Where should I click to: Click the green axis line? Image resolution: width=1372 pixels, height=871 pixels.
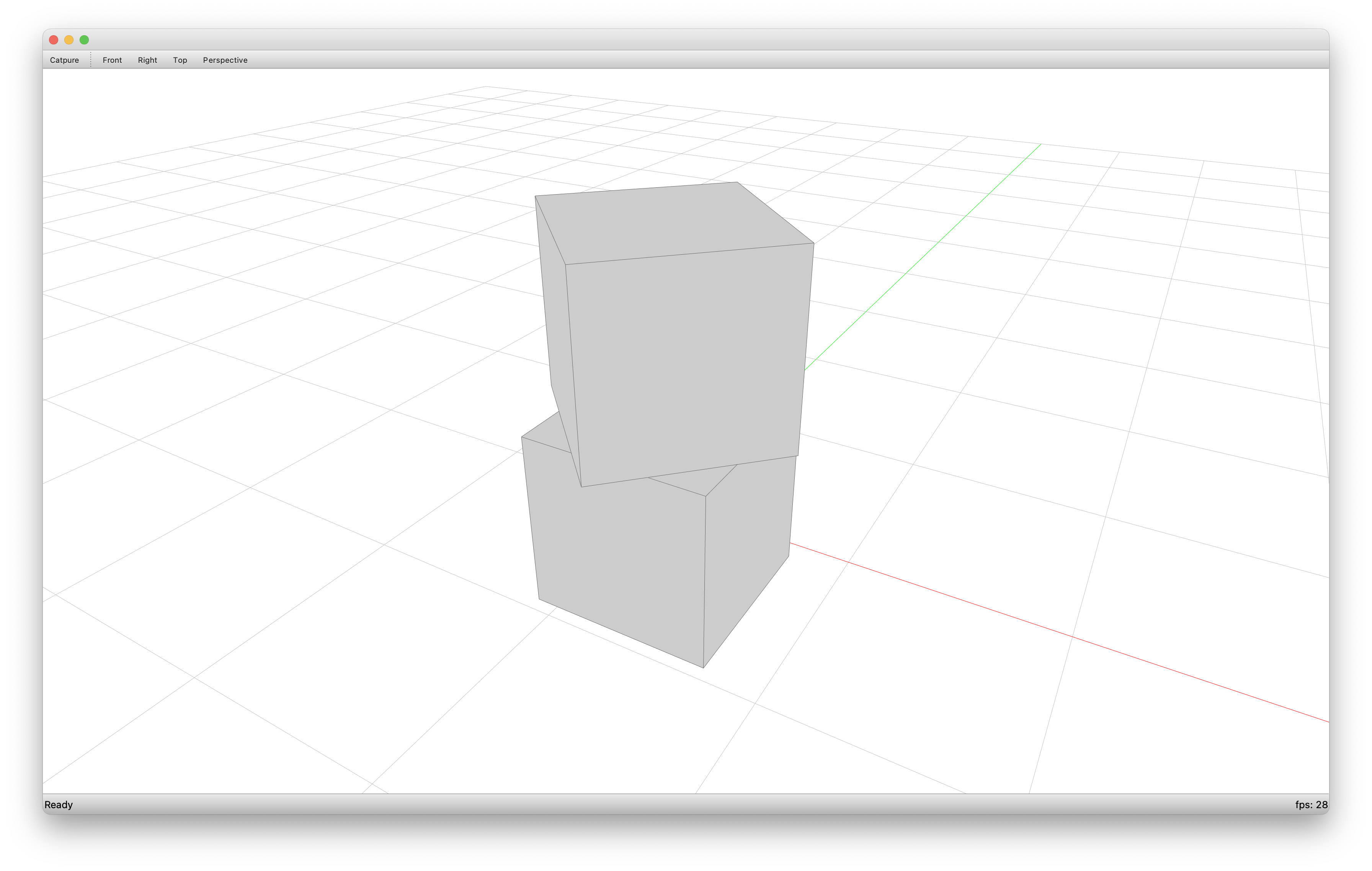(923, 257)
